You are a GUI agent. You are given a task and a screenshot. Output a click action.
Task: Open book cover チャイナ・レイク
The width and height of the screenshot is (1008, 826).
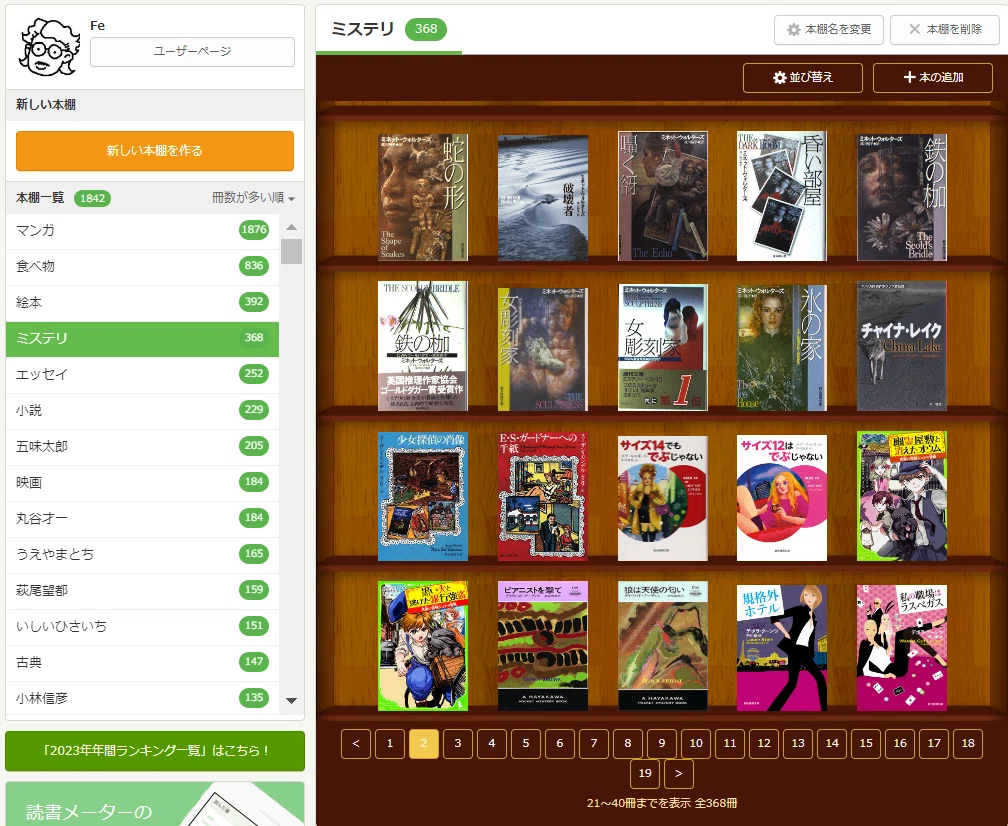click(x=902, y=346)
